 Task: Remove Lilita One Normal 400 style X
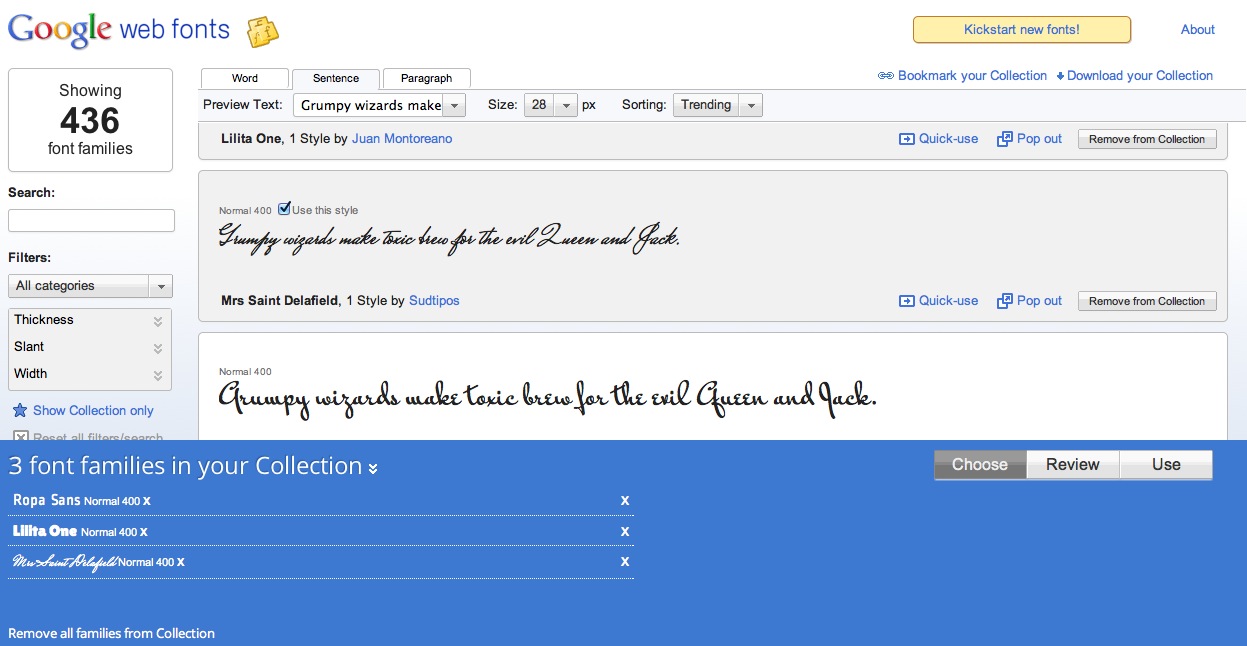tap(144, 532)
